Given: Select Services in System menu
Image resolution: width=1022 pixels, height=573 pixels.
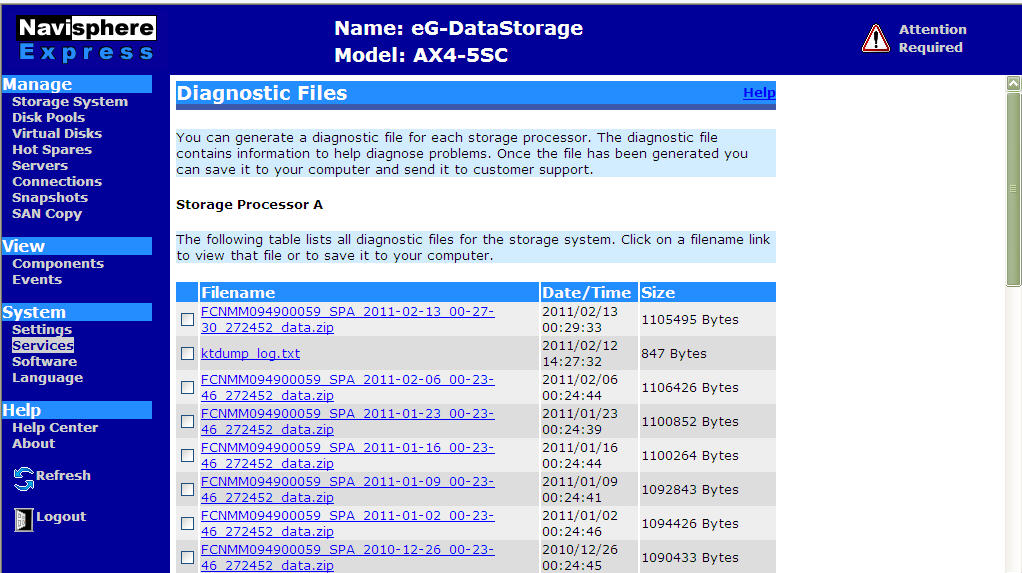Looking at the screenshot, I should (43, 345).
